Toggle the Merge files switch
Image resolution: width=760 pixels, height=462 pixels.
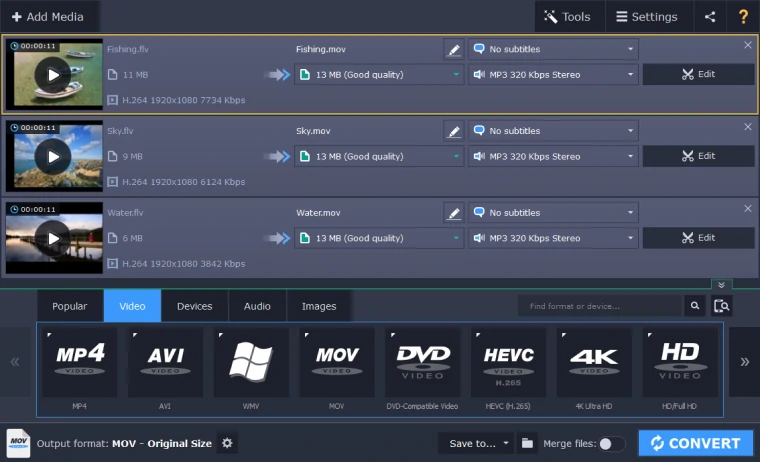(x=611, y=444)
